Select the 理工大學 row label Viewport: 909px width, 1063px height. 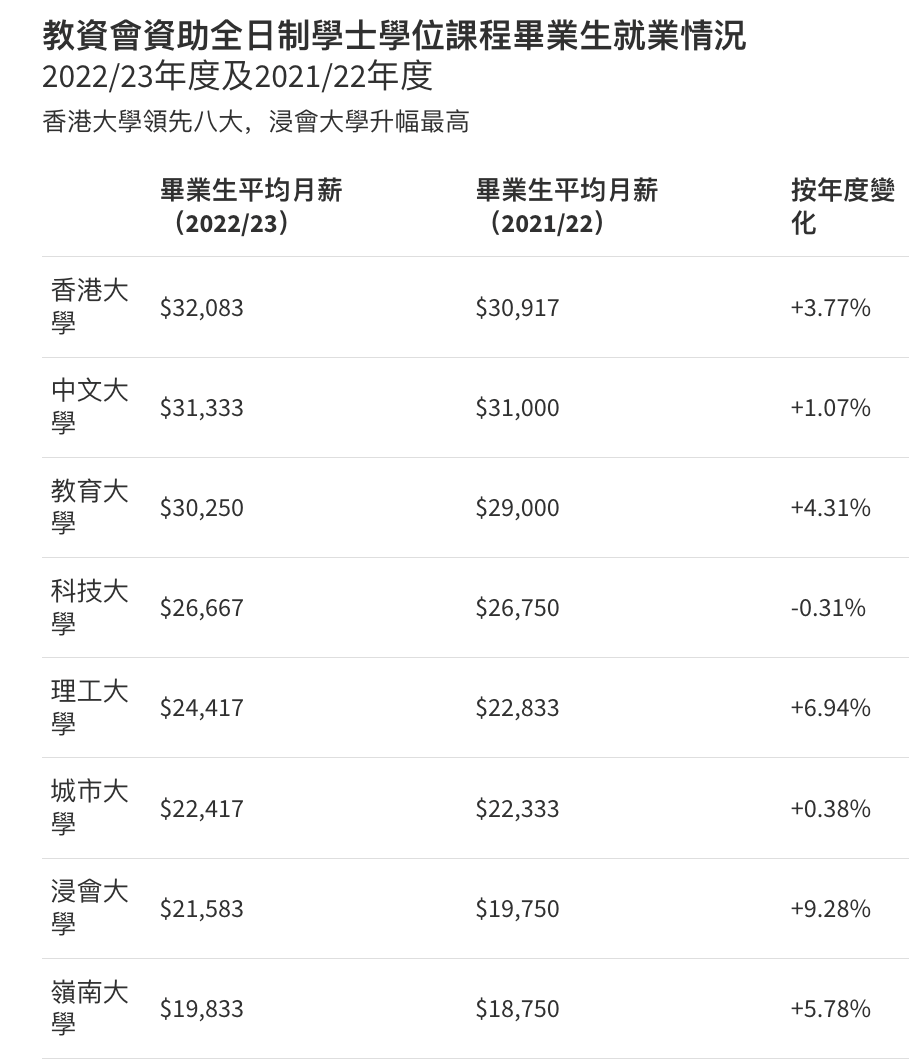(x=89, y=708)
